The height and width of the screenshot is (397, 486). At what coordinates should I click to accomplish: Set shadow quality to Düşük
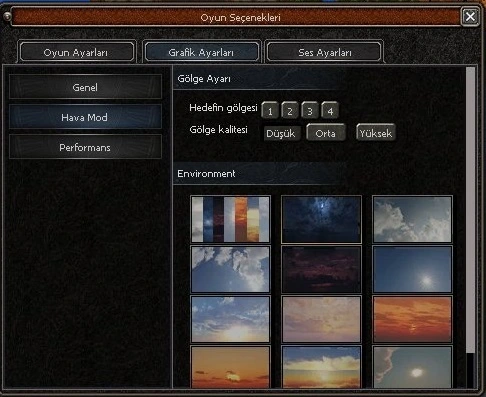281,133
